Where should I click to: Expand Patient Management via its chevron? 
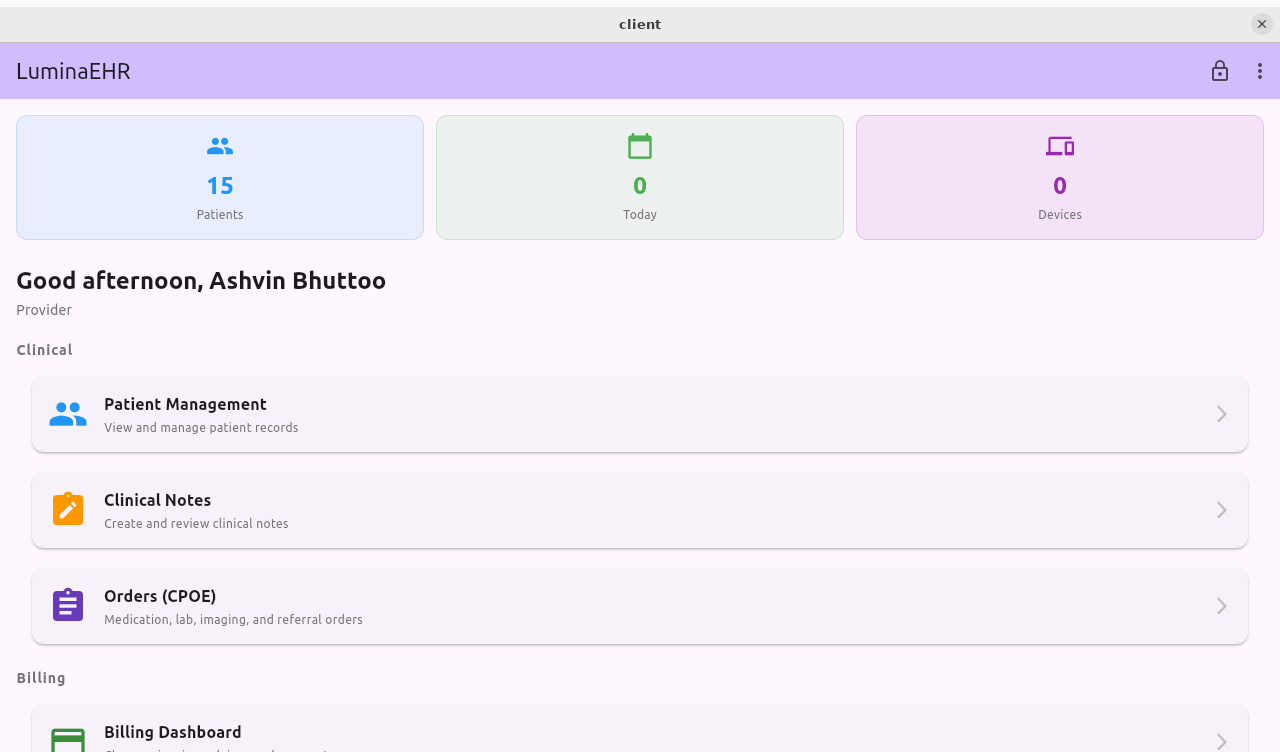(1220, 414)
